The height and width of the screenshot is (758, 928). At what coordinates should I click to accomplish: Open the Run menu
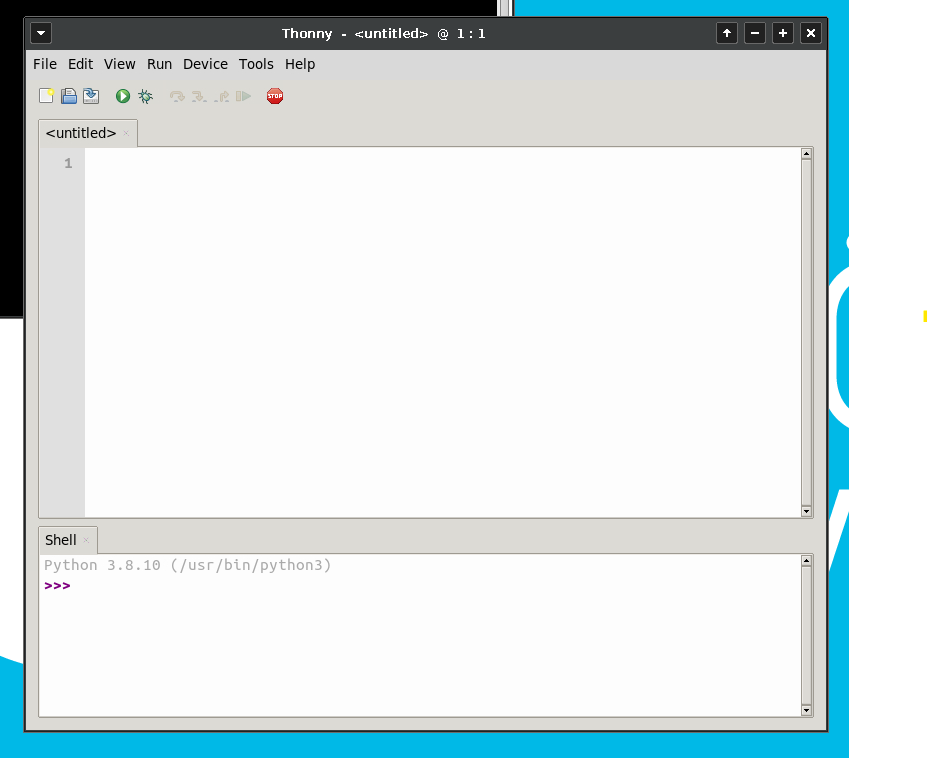pyautogui.click(x=159, y=64)
